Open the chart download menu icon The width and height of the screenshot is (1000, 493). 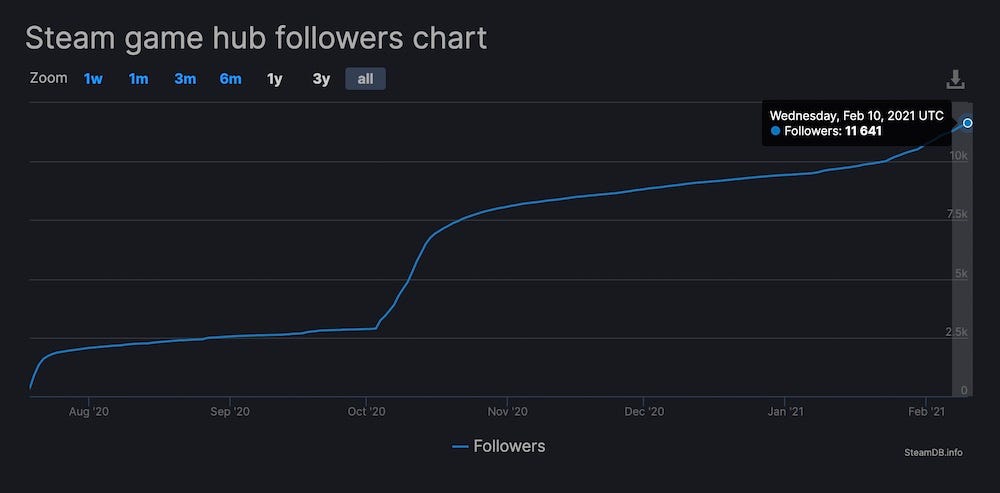[955, 79]
